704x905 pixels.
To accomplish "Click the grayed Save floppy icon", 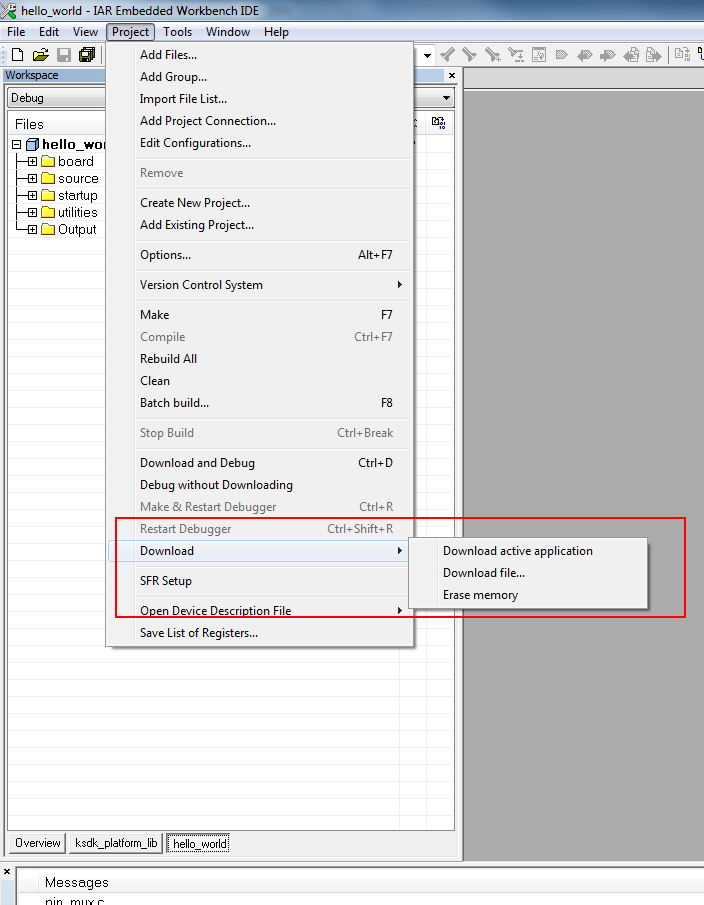I will tap(63, 55).
